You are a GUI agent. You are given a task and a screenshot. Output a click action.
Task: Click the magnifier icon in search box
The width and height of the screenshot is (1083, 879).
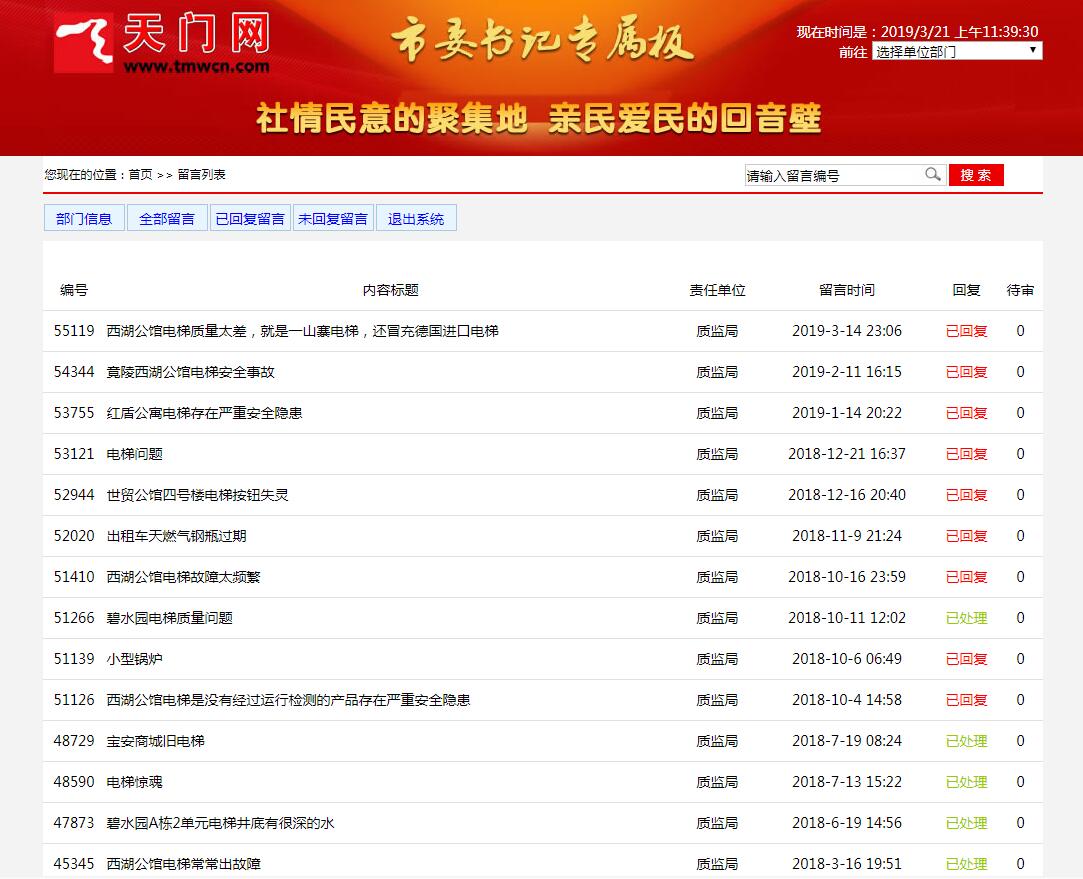coord(932,175)
